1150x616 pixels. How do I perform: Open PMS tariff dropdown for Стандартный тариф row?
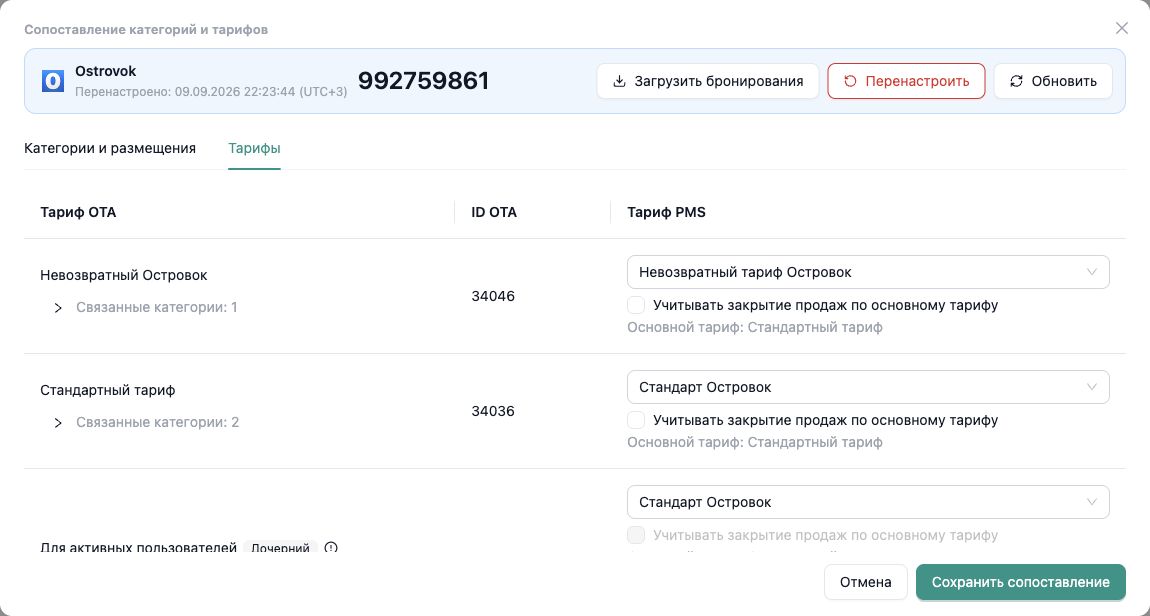868,387
